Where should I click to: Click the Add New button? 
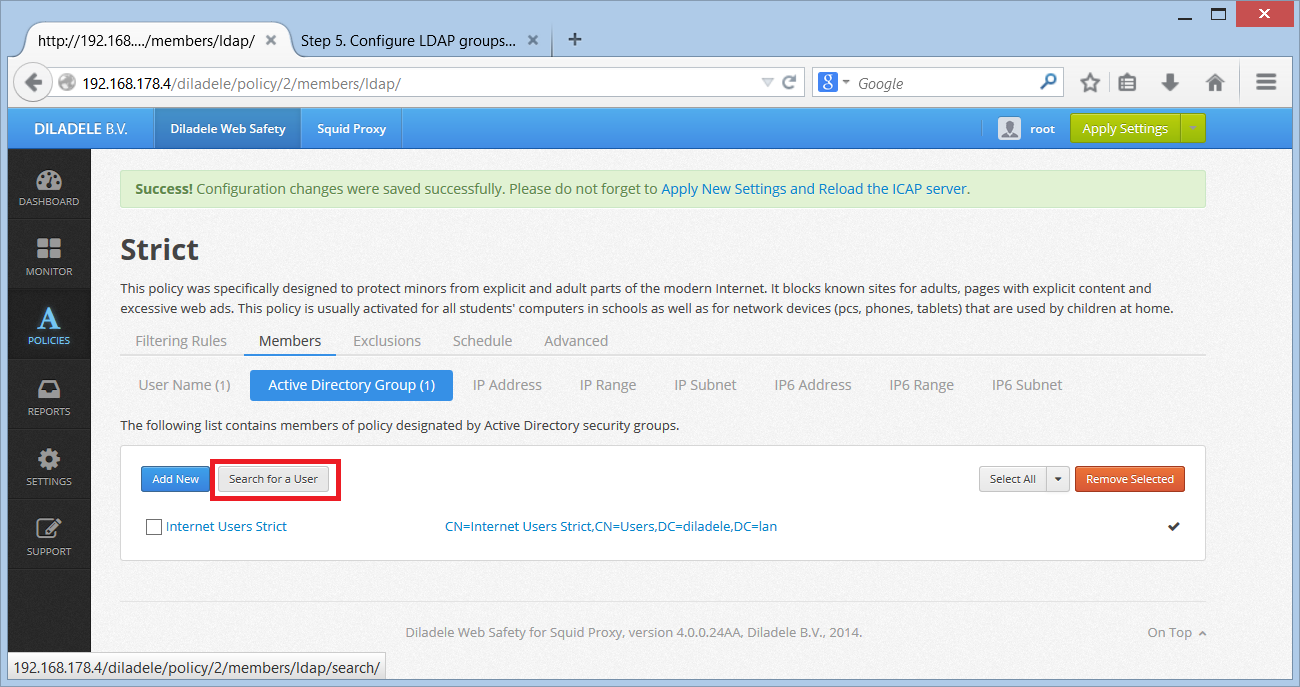tap(175, 479)
